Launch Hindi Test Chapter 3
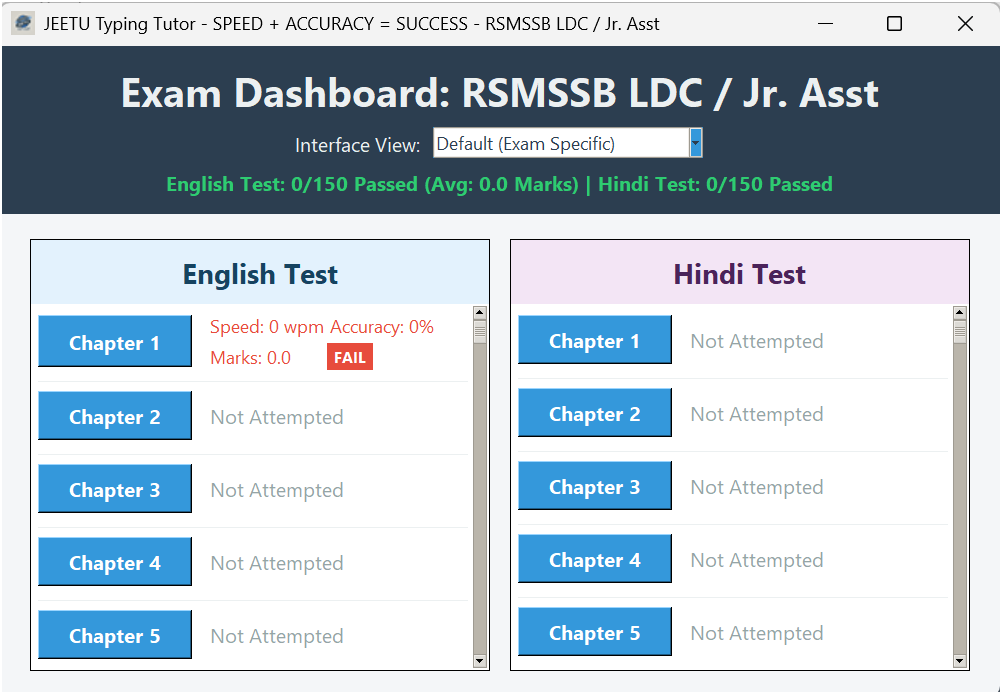Viewport: 1002px width, 694px height. click(595, 487)
